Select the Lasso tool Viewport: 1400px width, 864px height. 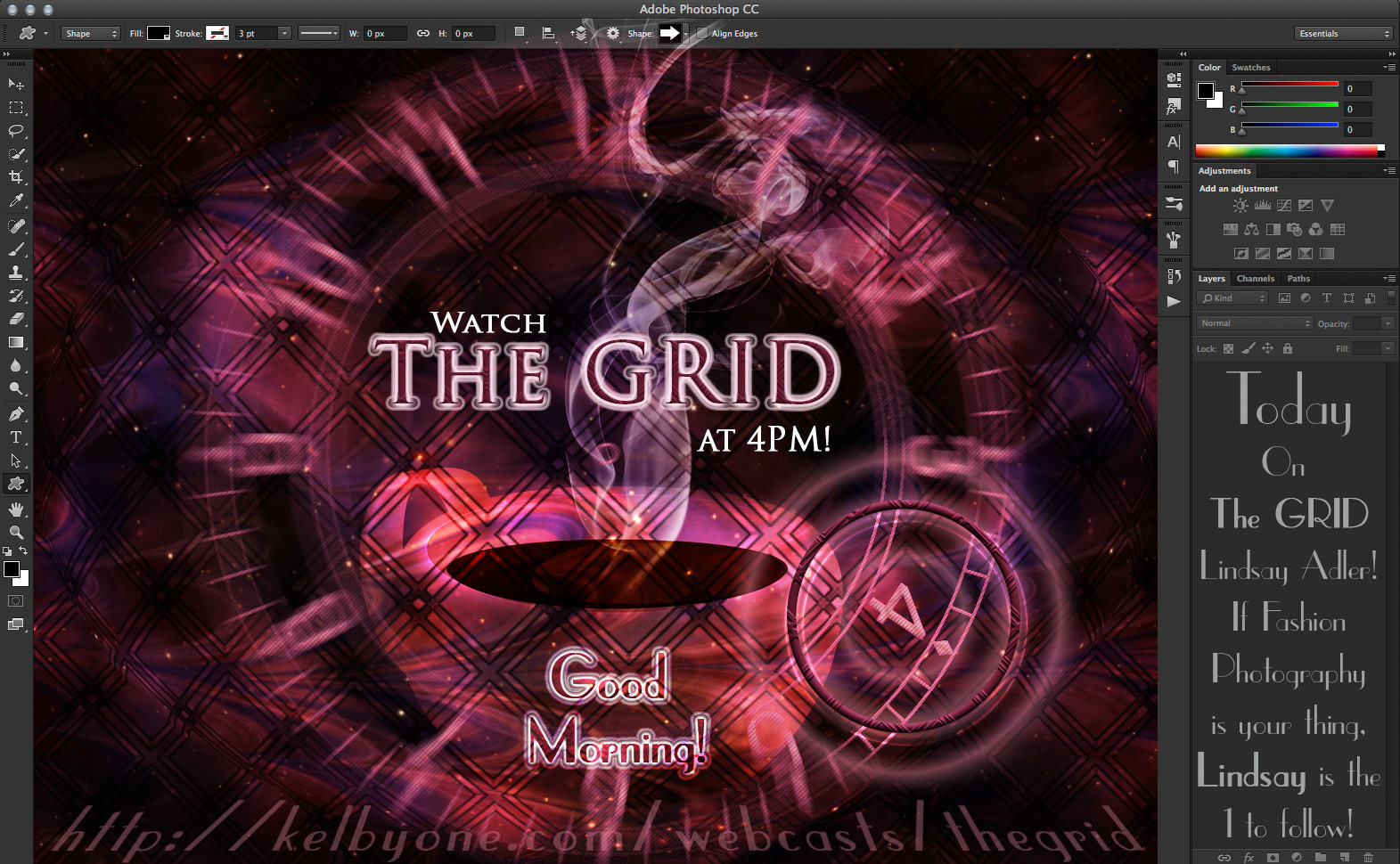[x=16, y=131]
